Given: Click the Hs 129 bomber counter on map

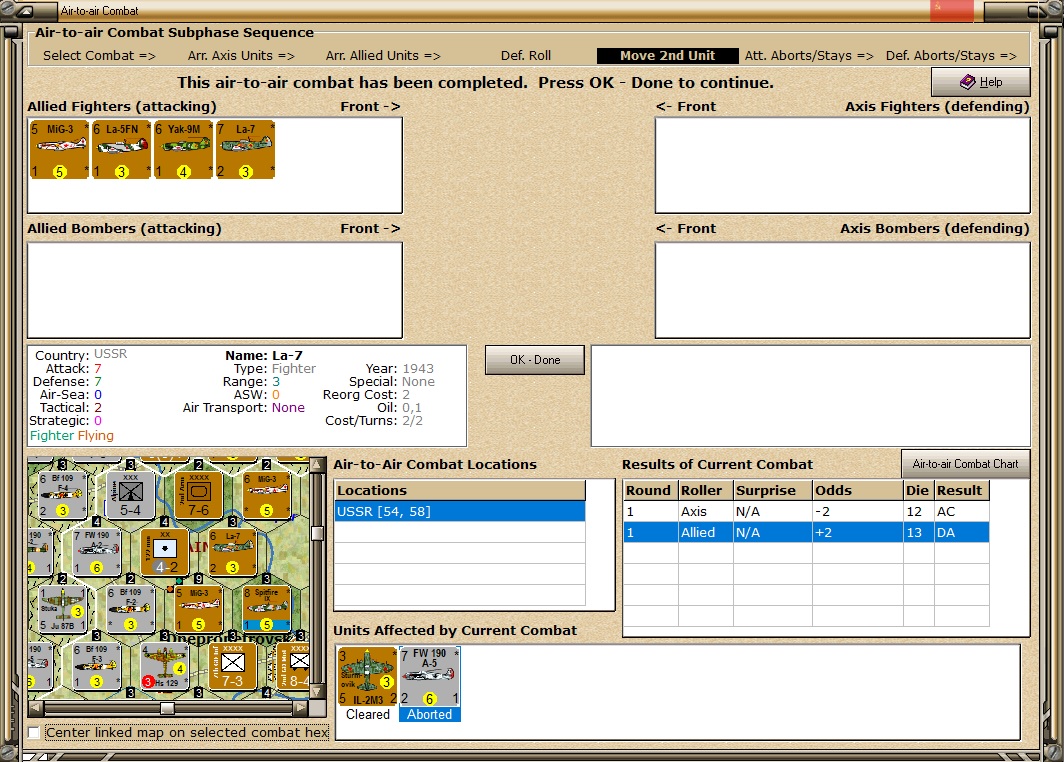Looking at the screenshot, I should 164,666.
